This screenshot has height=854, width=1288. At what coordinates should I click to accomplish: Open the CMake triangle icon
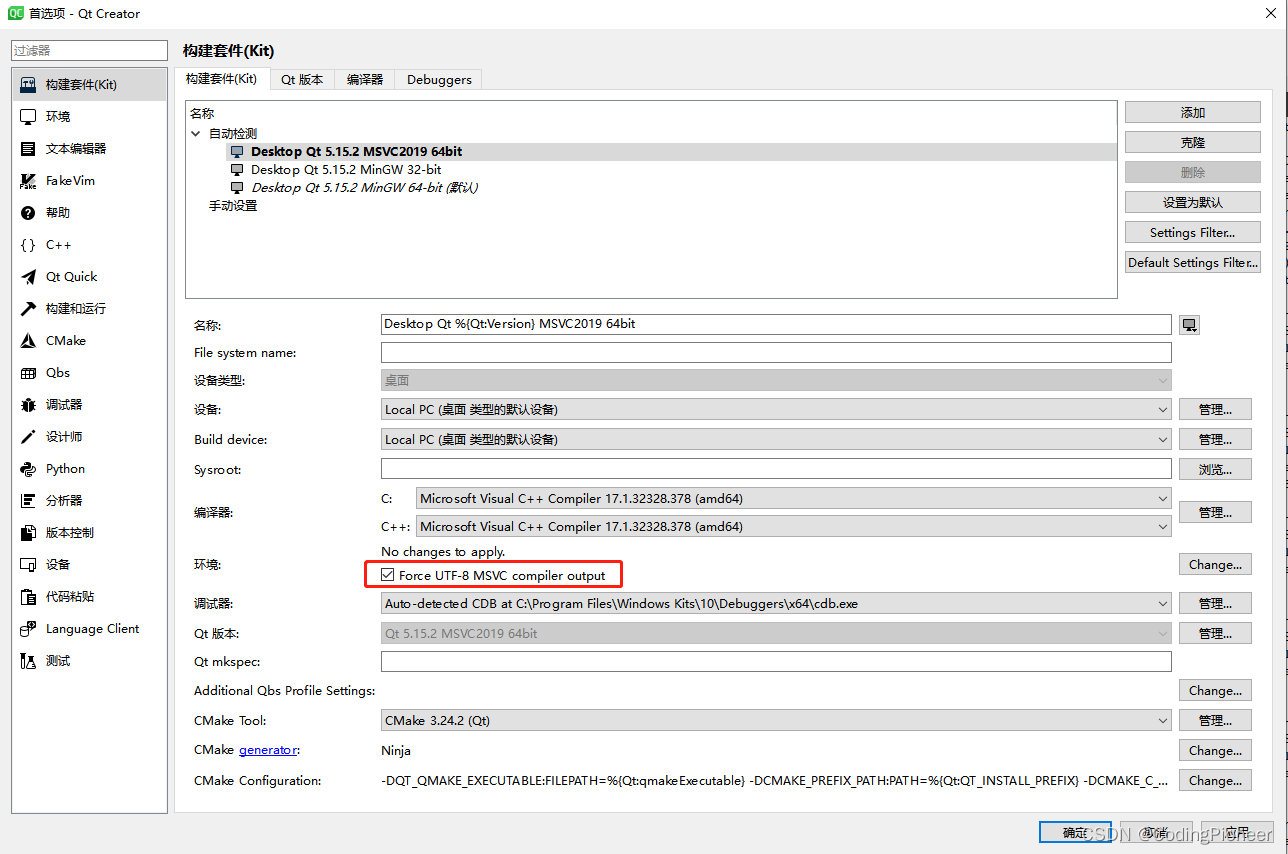click(x=28, y=341)
